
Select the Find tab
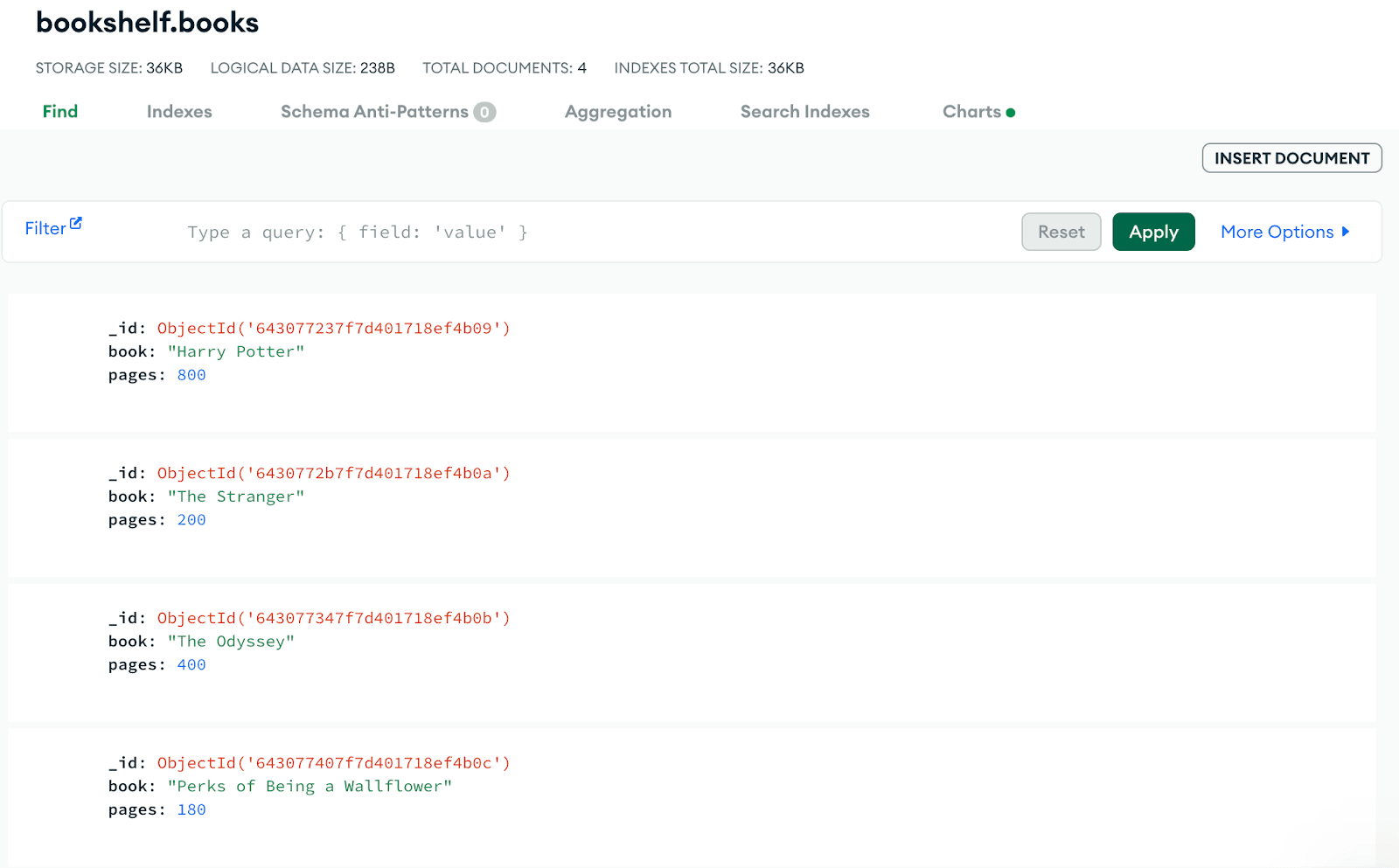(59, 112)
